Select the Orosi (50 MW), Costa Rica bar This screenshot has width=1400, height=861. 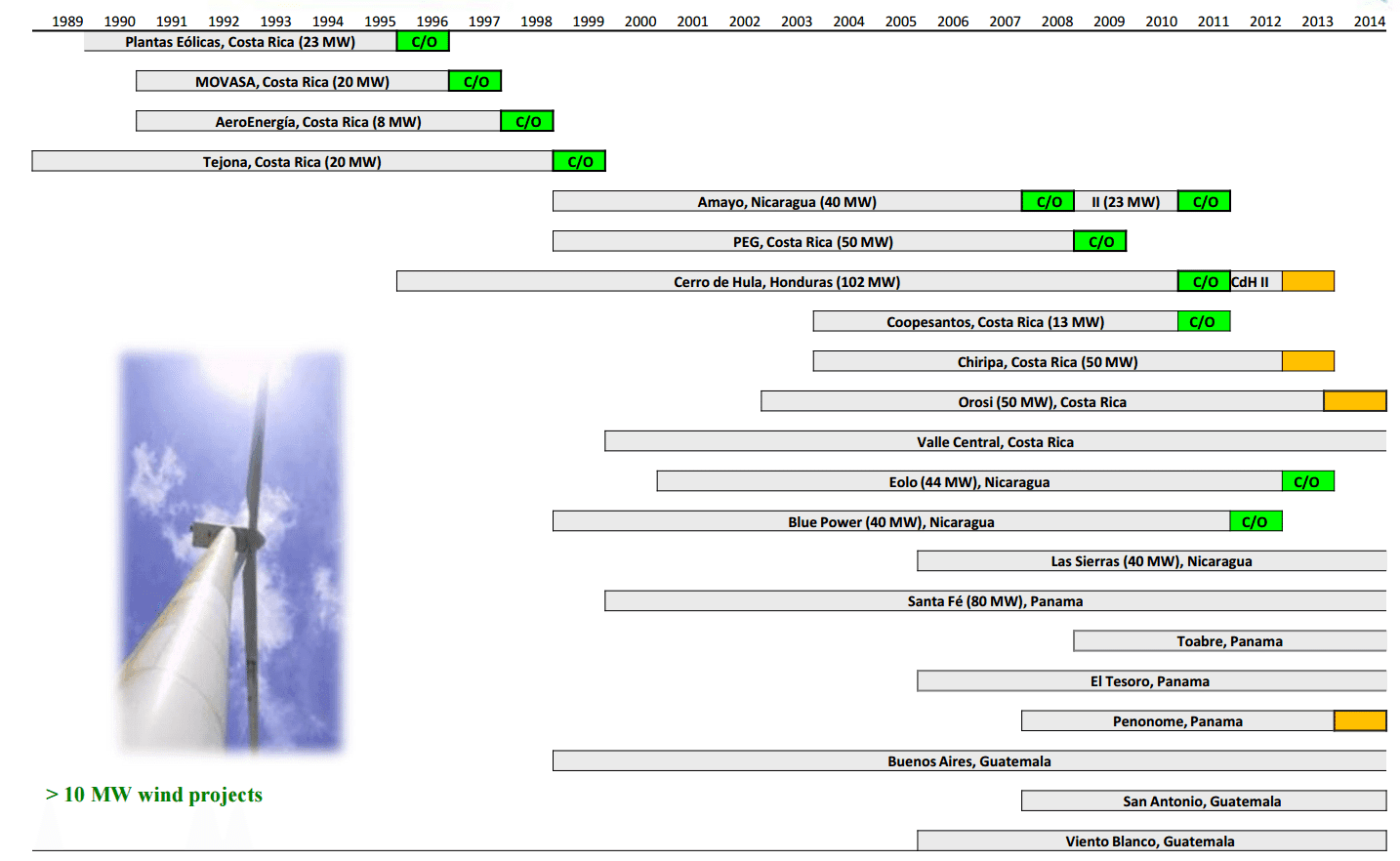(x=1043, y=402)
